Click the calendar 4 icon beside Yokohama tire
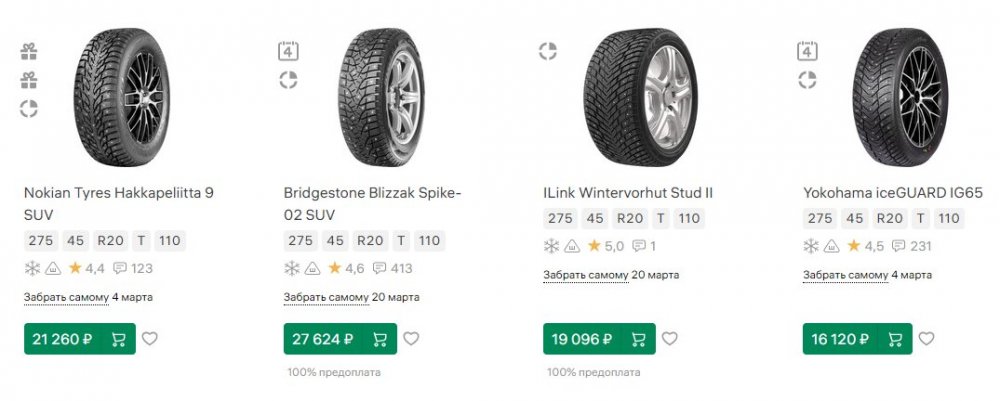 pos(807,51)
